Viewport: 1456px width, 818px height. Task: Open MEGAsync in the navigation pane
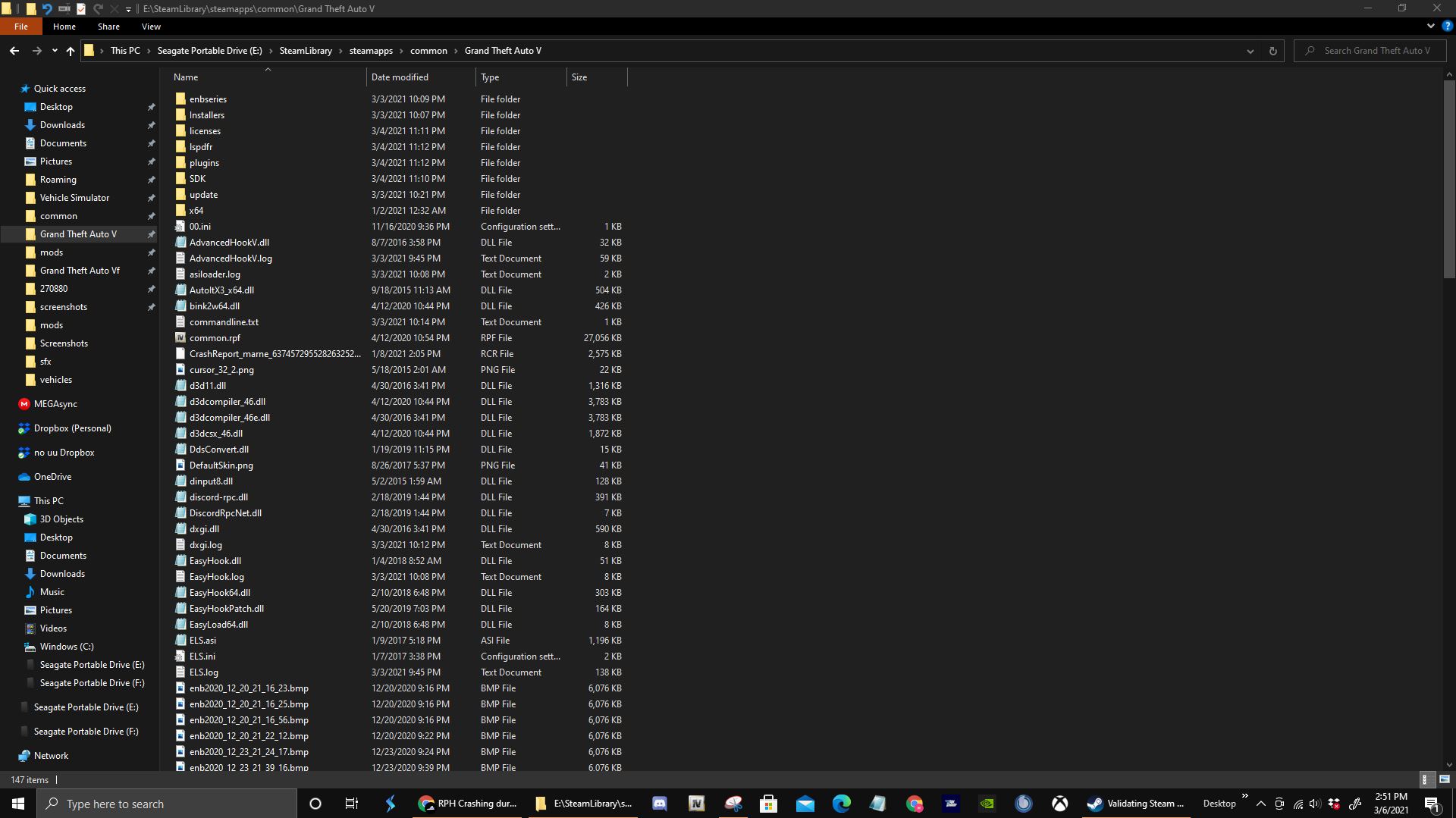pos(55,404)
